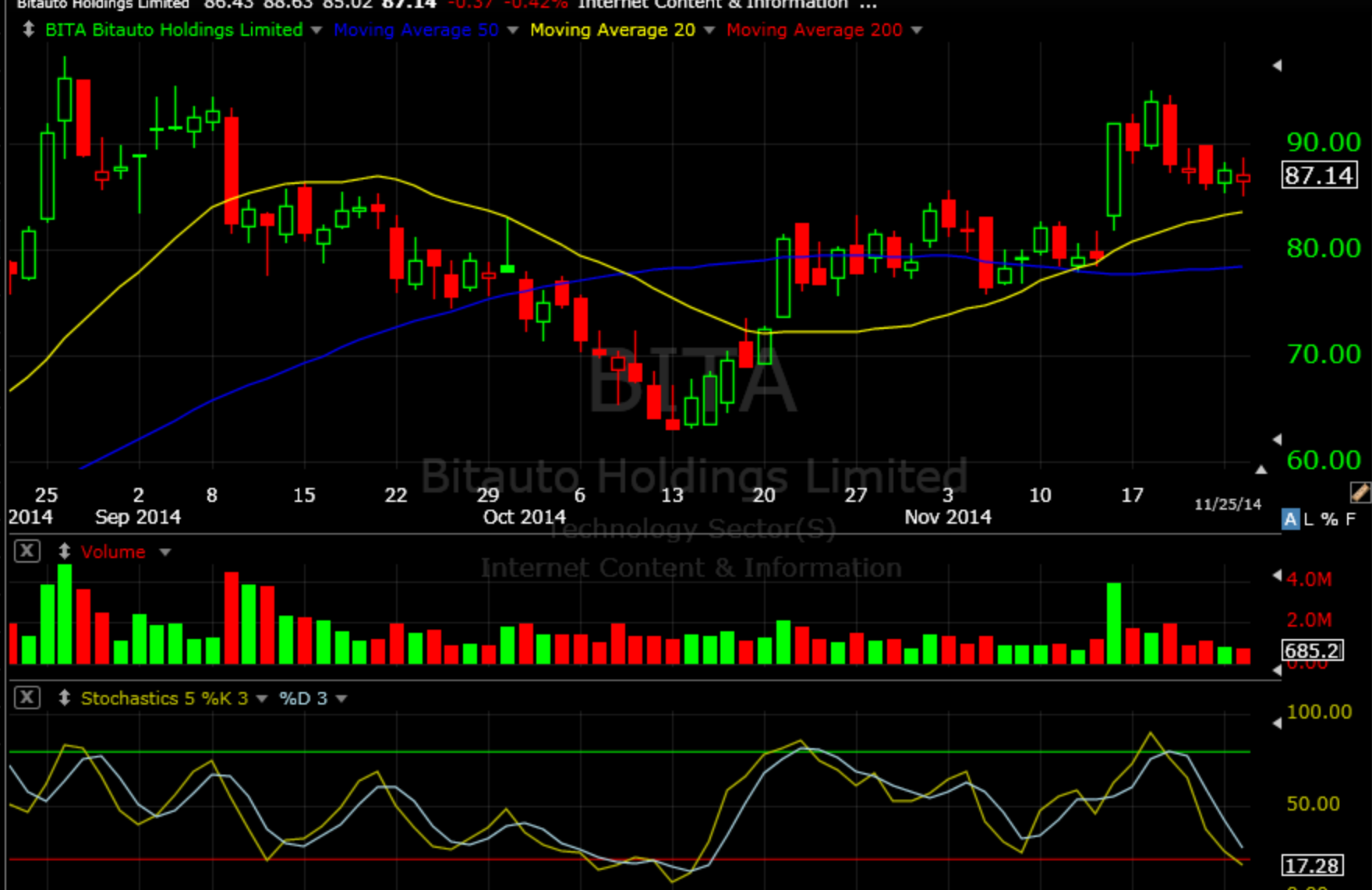Click the triangle marker below the 685.2 box
Screen dimensions: 1372x890
click(x=1277, y=670)
